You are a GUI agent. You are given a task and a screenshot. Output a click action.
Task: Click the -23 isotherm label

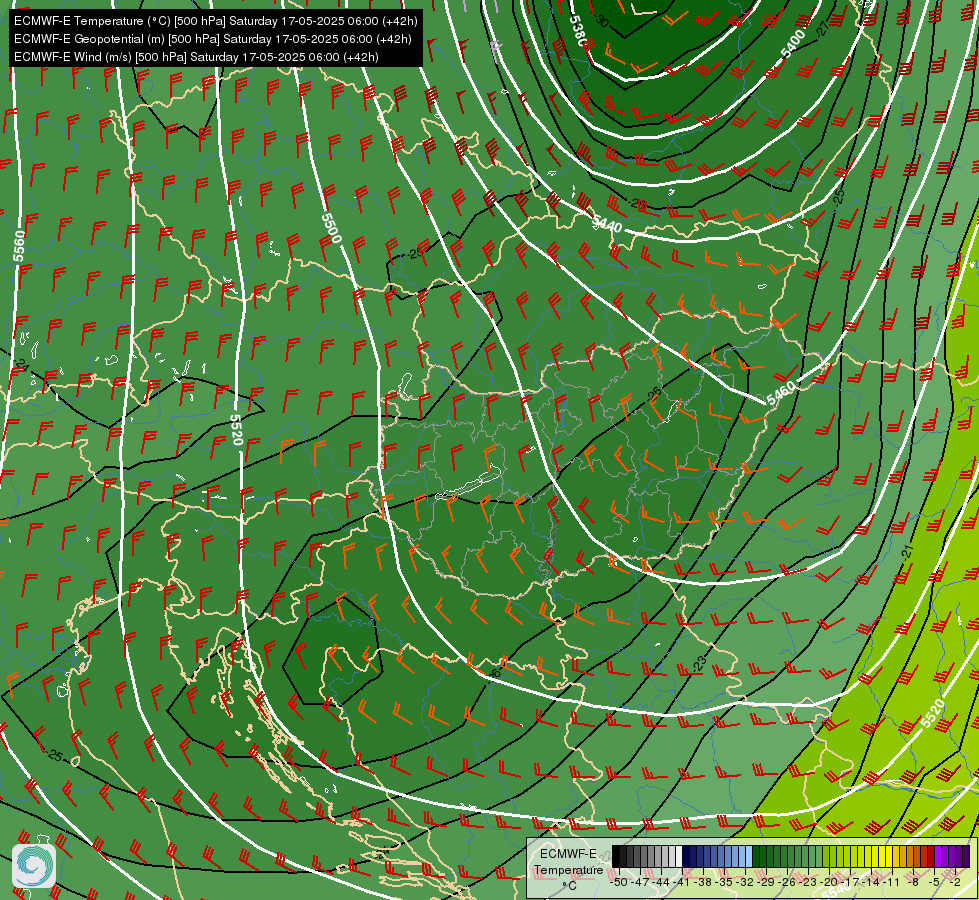coord(700,663)
